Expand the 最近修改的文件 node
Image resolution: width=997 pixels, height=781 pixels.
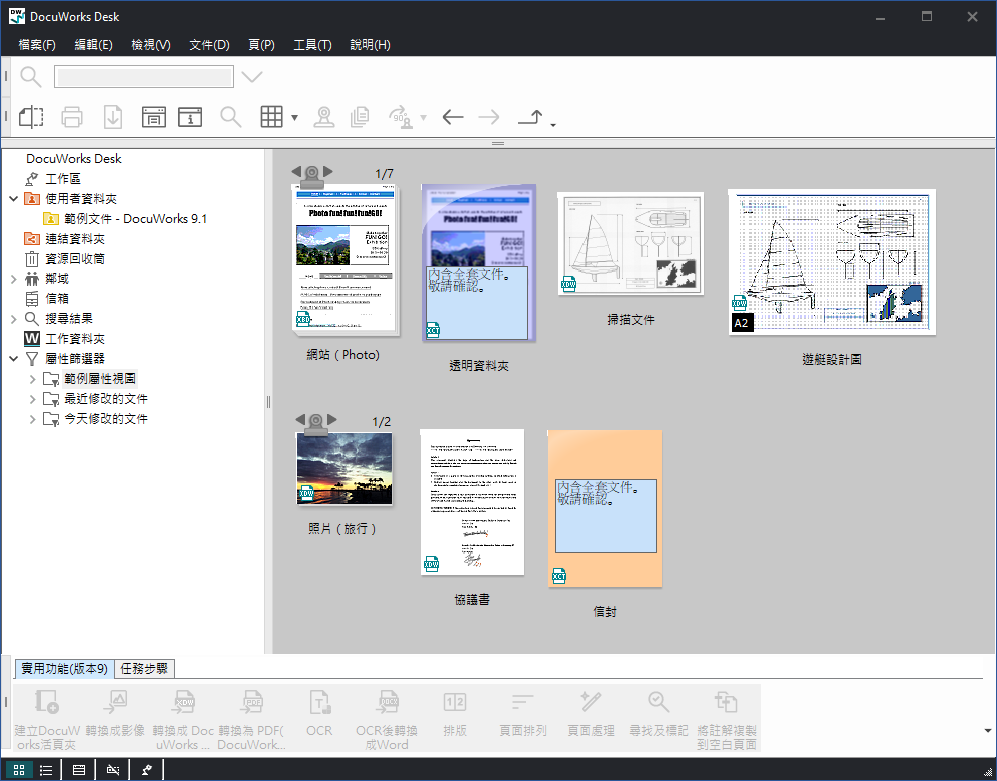tap(32, 399)
